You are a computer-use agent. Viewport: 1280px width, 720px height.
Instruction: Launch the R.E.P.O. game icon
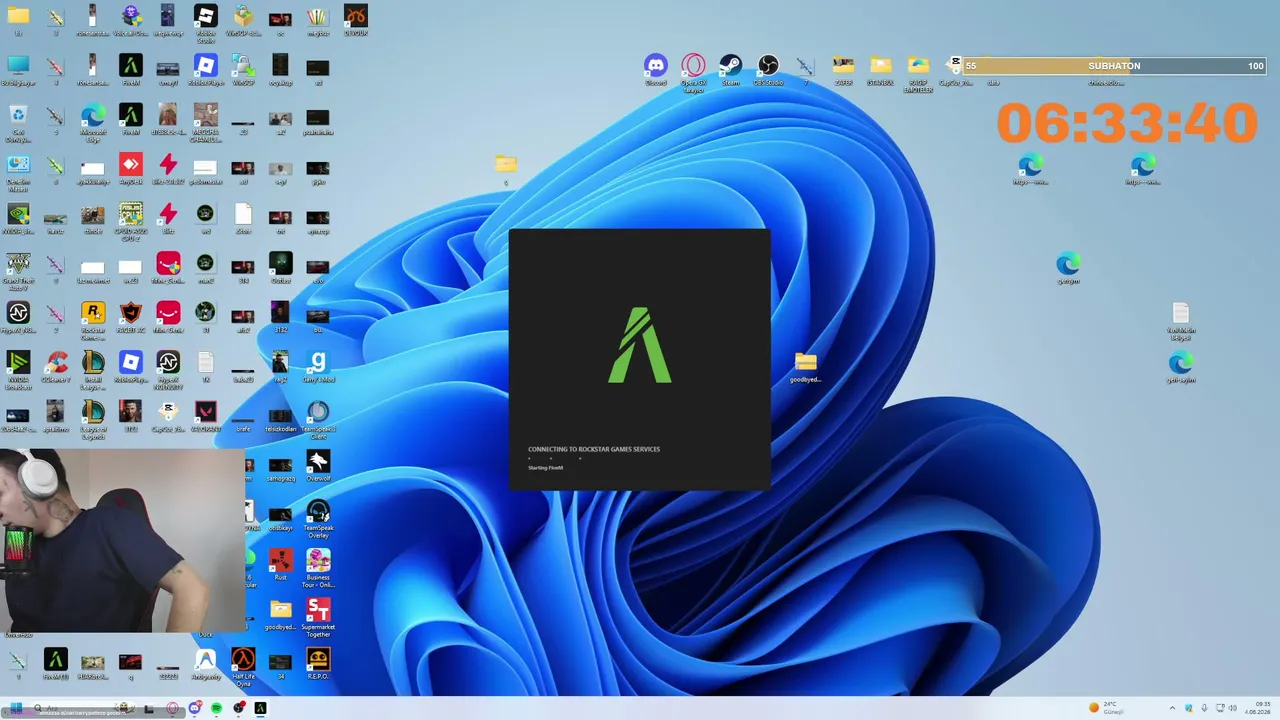tap(318, 664)
